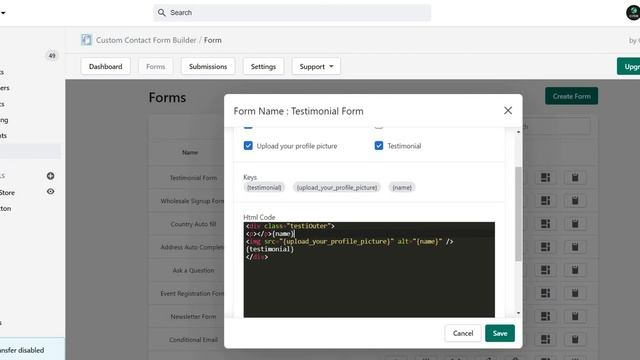Uncheck Upload your profile picture checkbox
640x360 pixels.
(248, 146)
